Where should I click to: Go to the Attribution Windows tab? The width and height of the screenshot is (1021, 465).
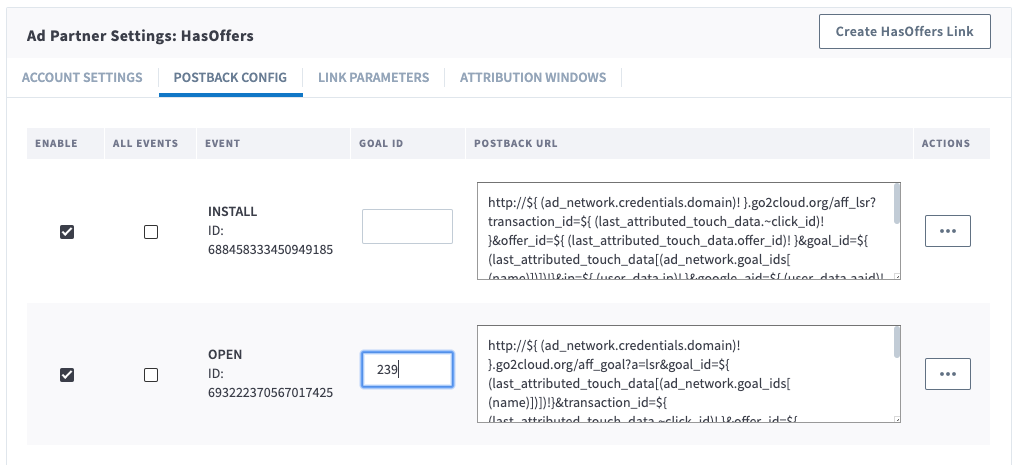click(x=533, y=78)
